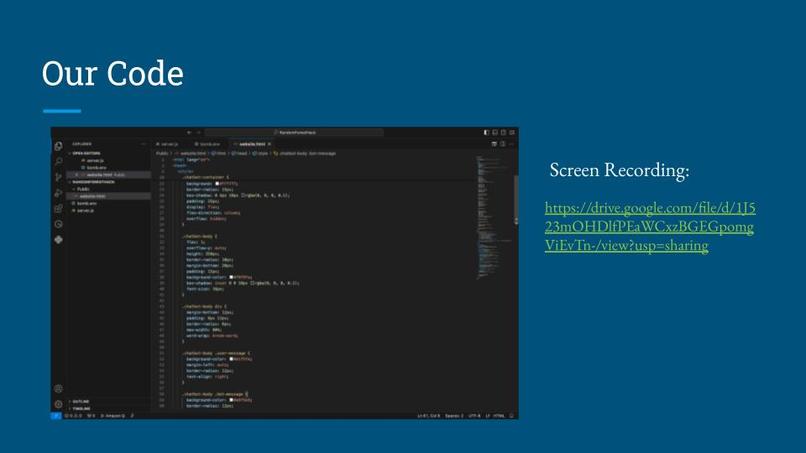Switch to the bomb.env editor tab
The image size is (806, 453).
(207, 144)
